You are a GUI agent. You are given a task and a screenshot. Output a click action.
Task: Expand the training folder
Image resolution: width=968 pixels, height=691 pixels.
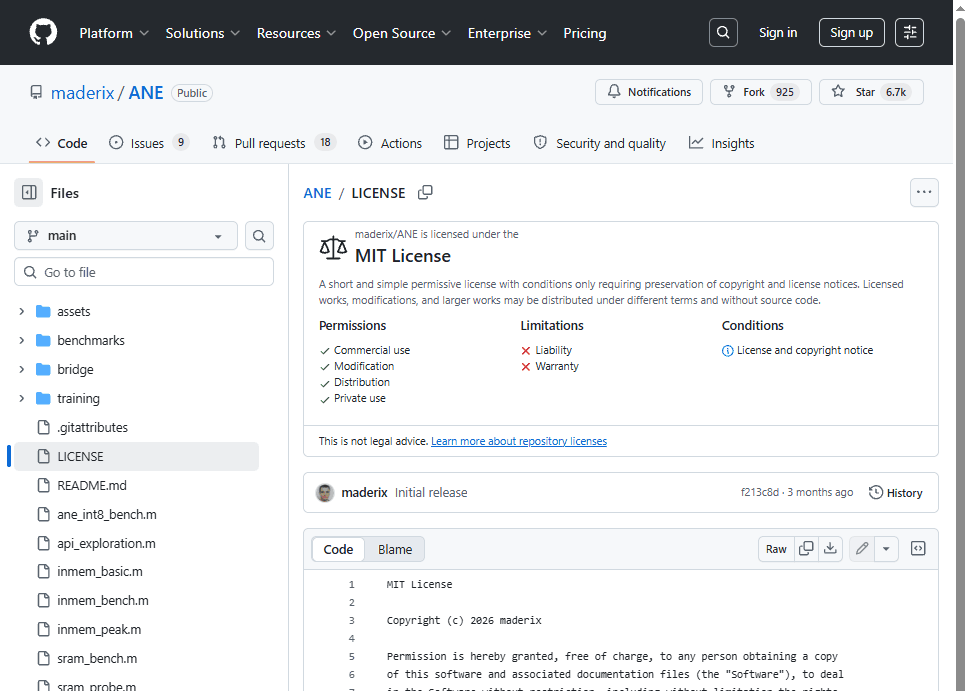(22, 398)
